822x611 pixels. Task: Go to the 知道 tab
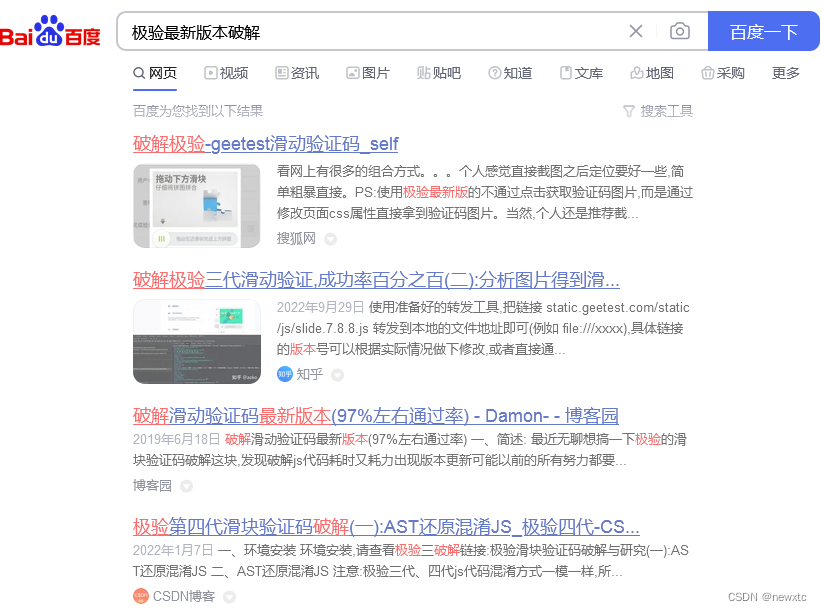tap(510, 73)
